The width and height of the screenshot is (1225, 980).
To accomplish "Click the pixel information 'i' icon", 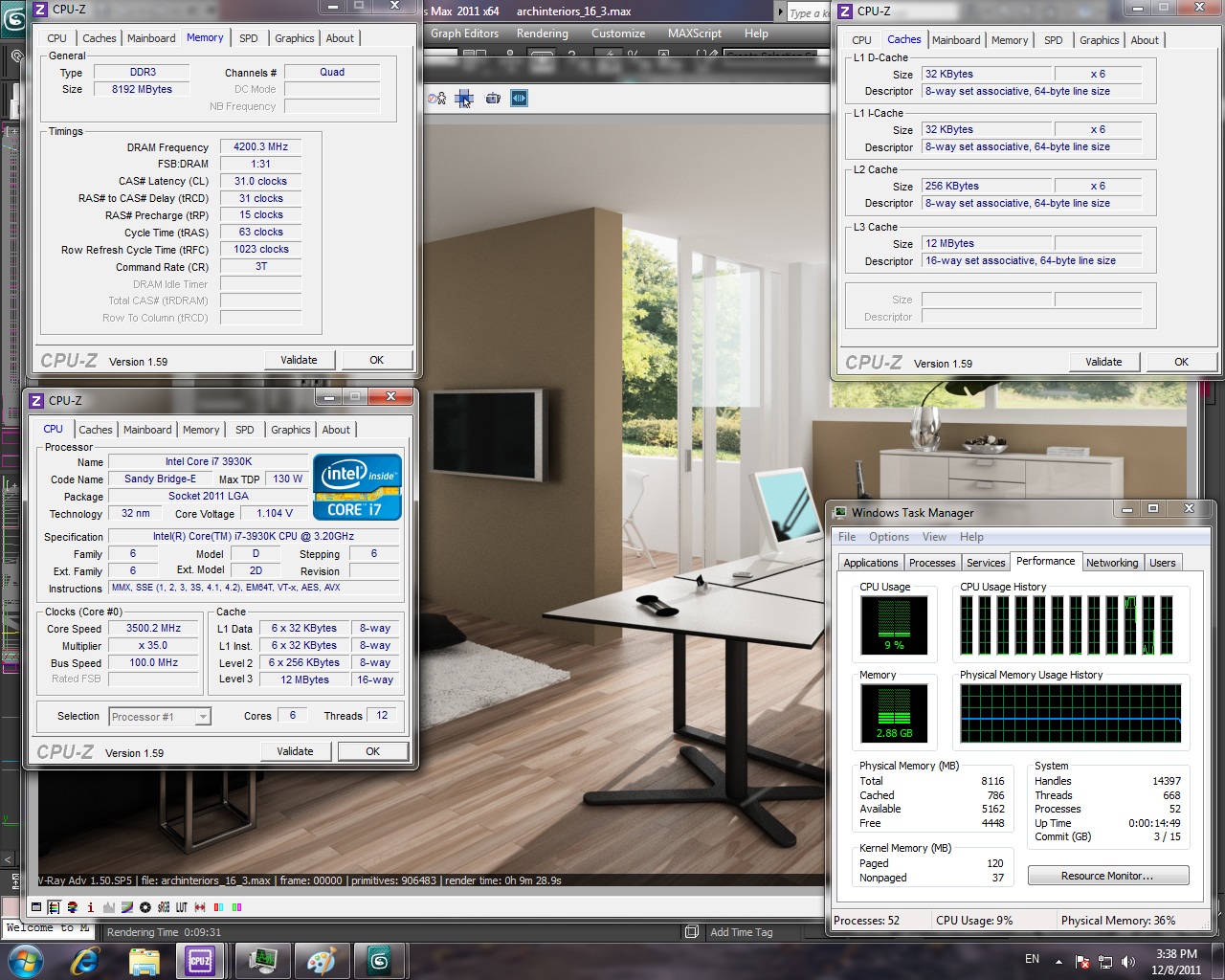I will tap(90, 907).
